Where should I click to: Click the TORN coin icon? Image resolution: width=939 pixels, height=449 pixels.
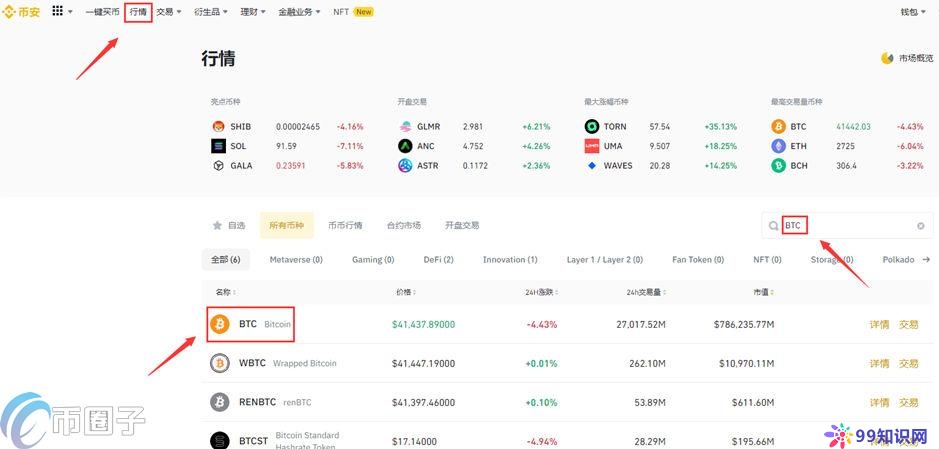coord(592,127)
